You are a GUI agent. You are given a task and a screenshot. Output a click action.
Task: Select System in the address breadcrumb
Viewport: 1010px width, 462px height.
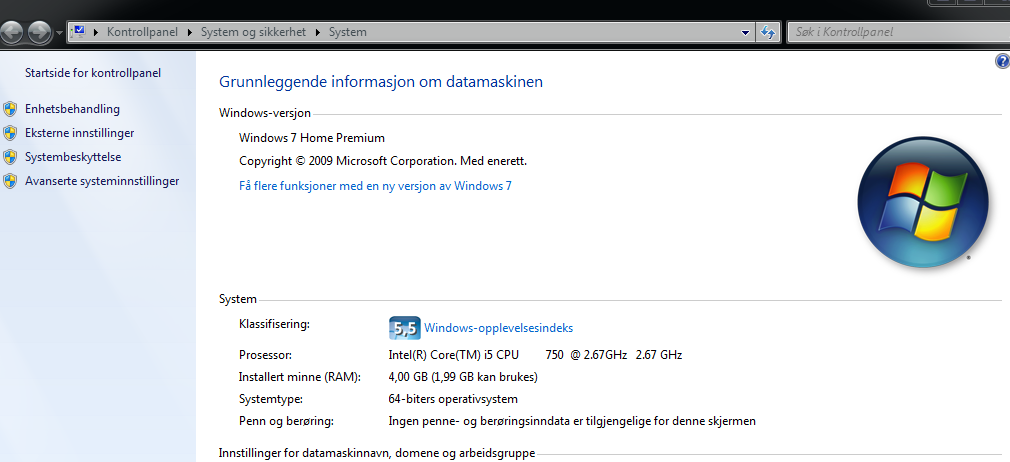click(348, 32)
